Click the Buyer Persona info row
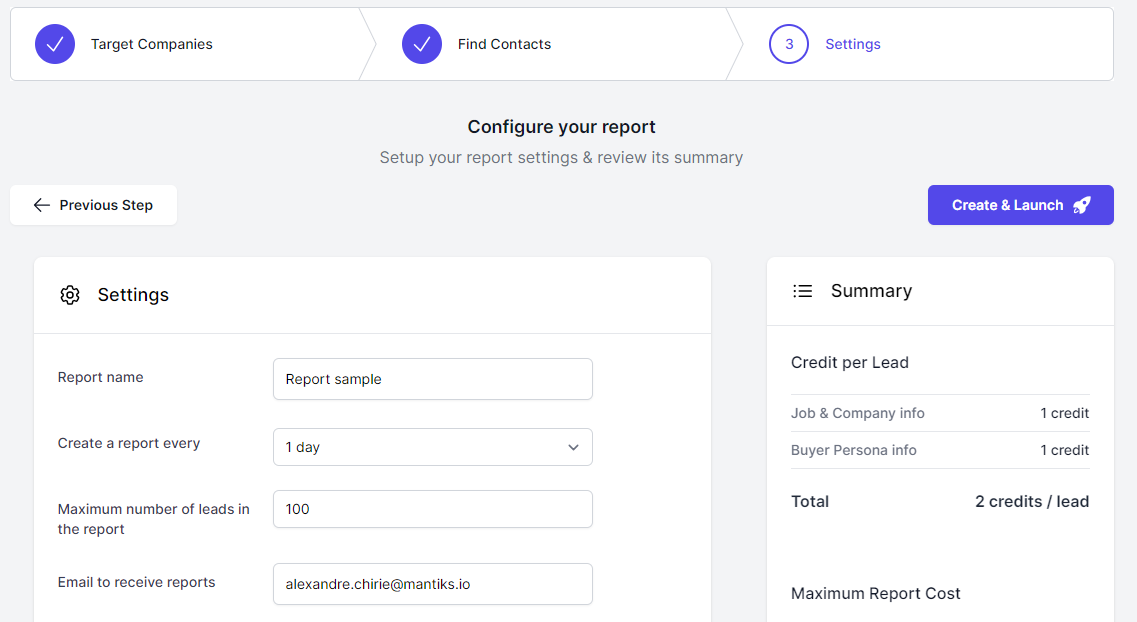The image size is (1137, 622). (x=939, y=450)
